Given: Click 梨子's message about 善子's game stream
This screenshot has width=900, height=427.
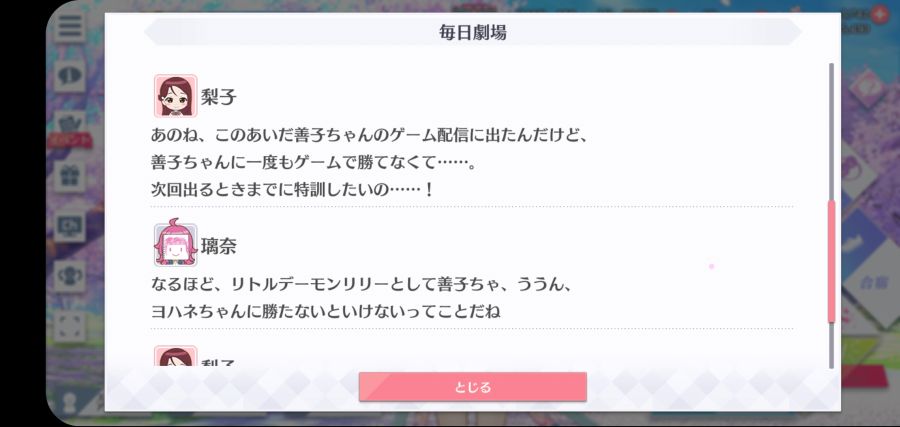Looking at the screenshot, I should pos(371,162).
